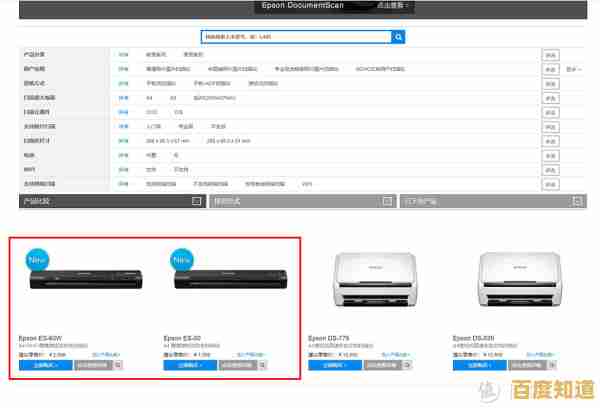Select A3 in the scan size filter
This screenshot has width=600, height=408.
(173, 98)
